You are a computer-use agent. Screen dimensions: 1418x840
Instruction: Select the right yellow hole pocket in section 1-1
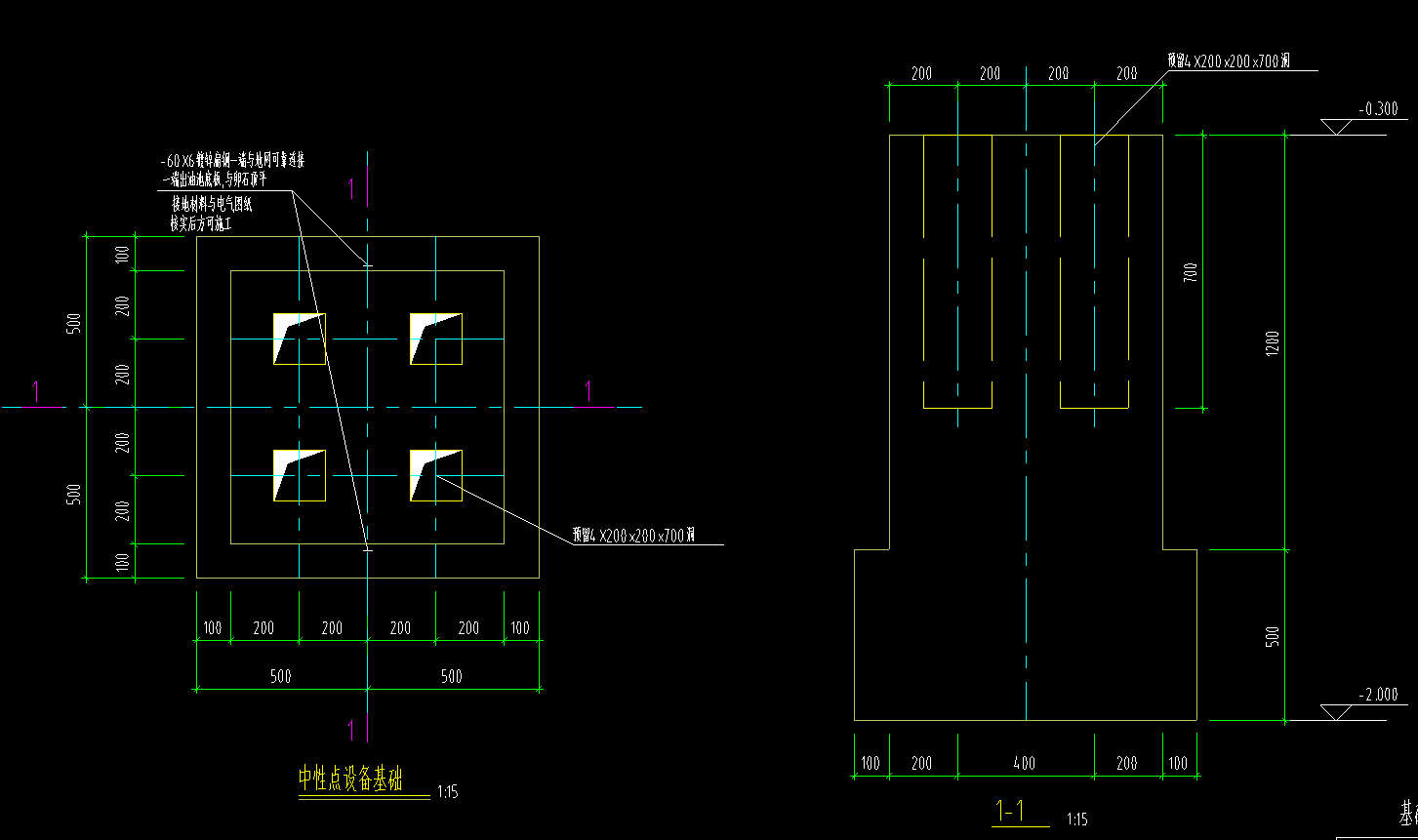pos(1094,271)
